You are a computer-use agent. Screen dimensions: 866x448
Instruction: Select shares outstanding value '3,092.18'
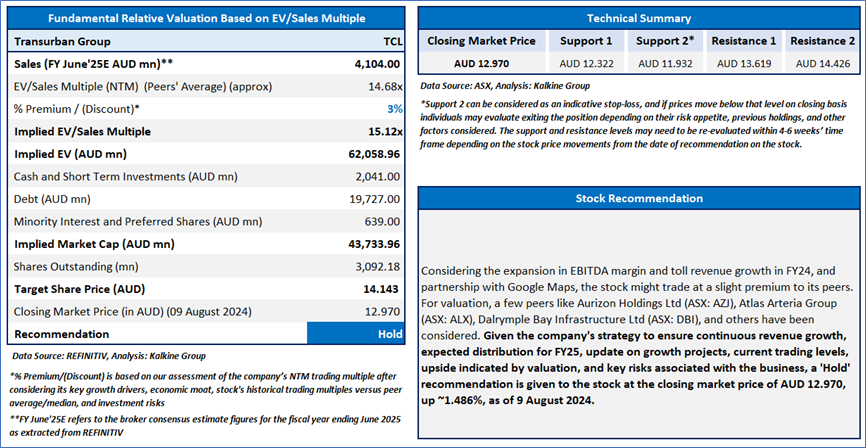click(x=379, y=266)
